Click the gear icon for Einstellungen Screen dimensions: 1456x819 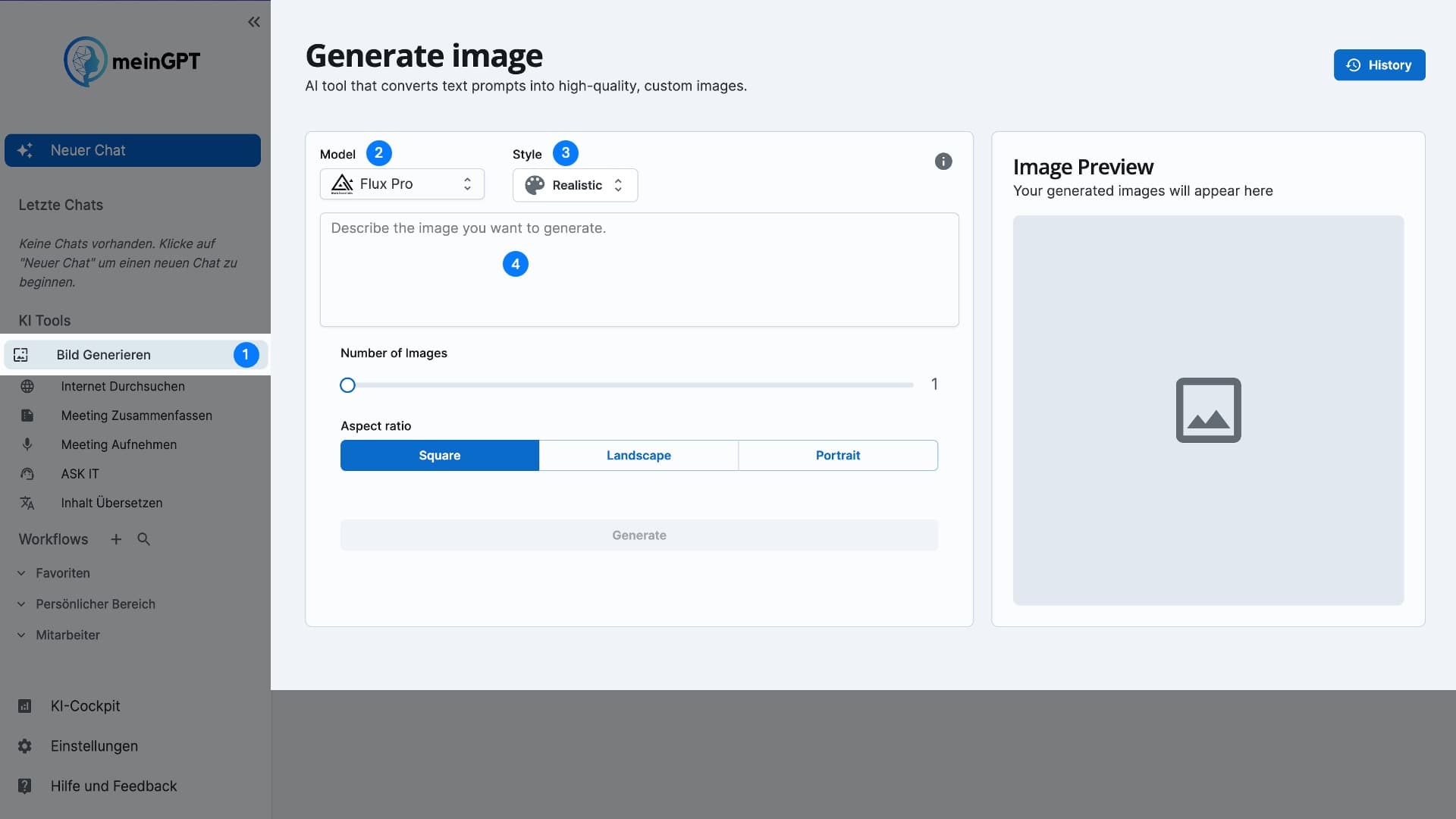click(x=25, y=746)
